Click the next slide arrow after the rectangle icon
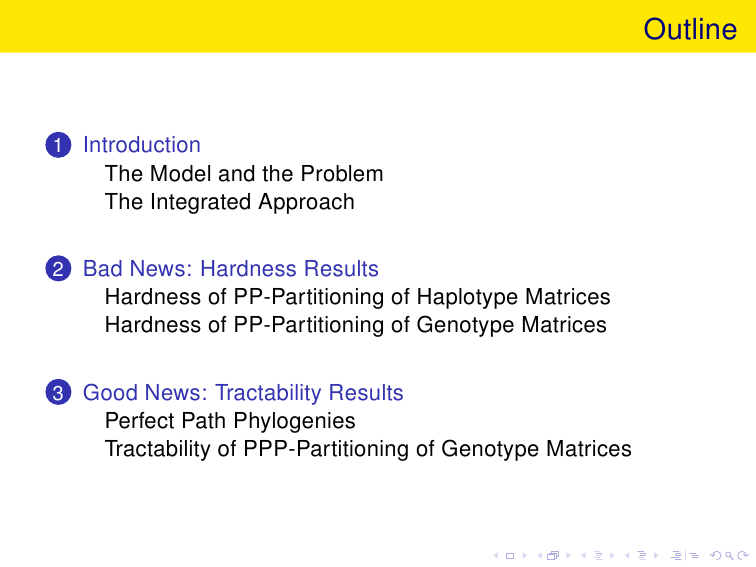The width and height of the screenshot is (756, 567). (x=525, y=556)
